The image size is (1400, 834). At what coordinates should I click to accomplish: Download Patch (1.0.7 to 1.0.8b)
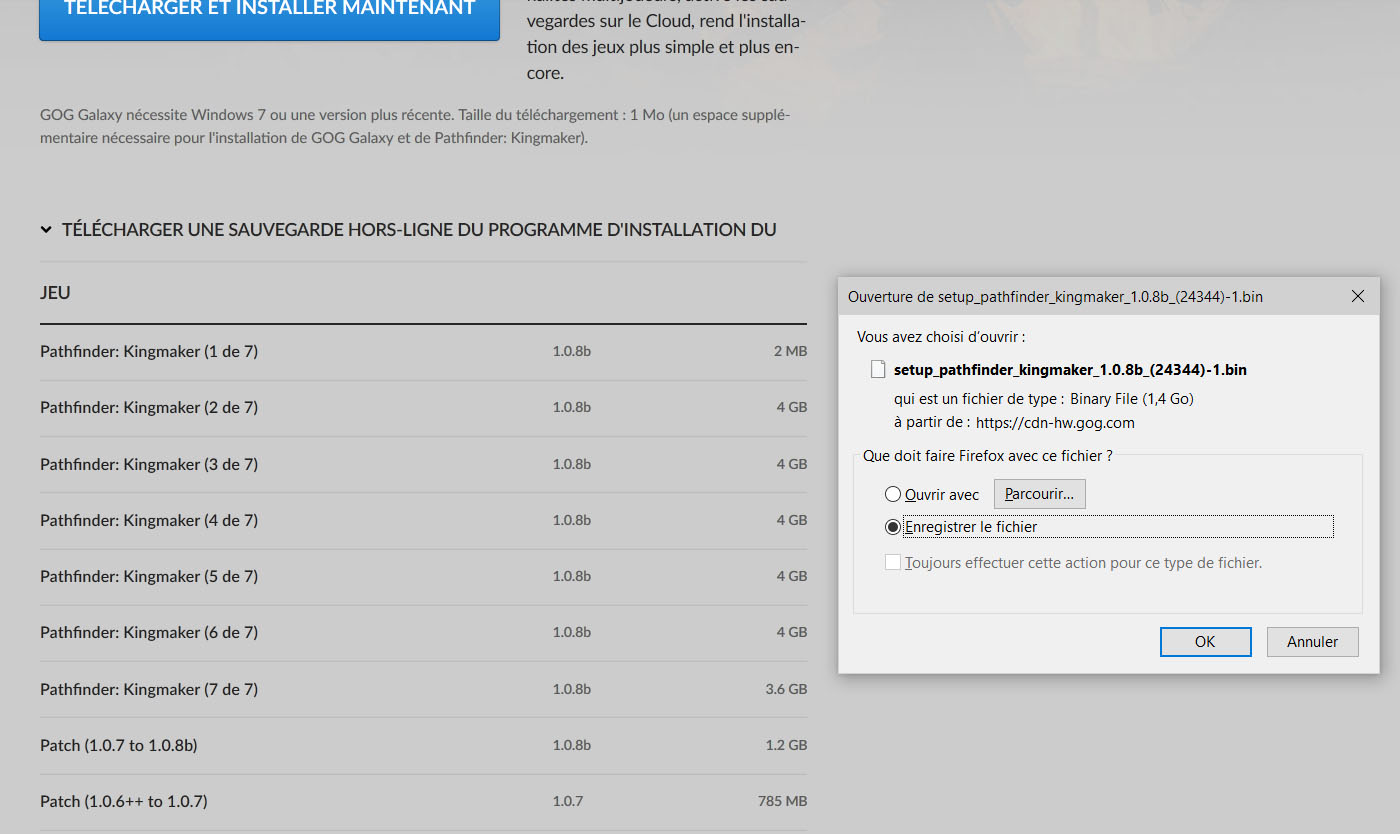click(x=119, y=745)
